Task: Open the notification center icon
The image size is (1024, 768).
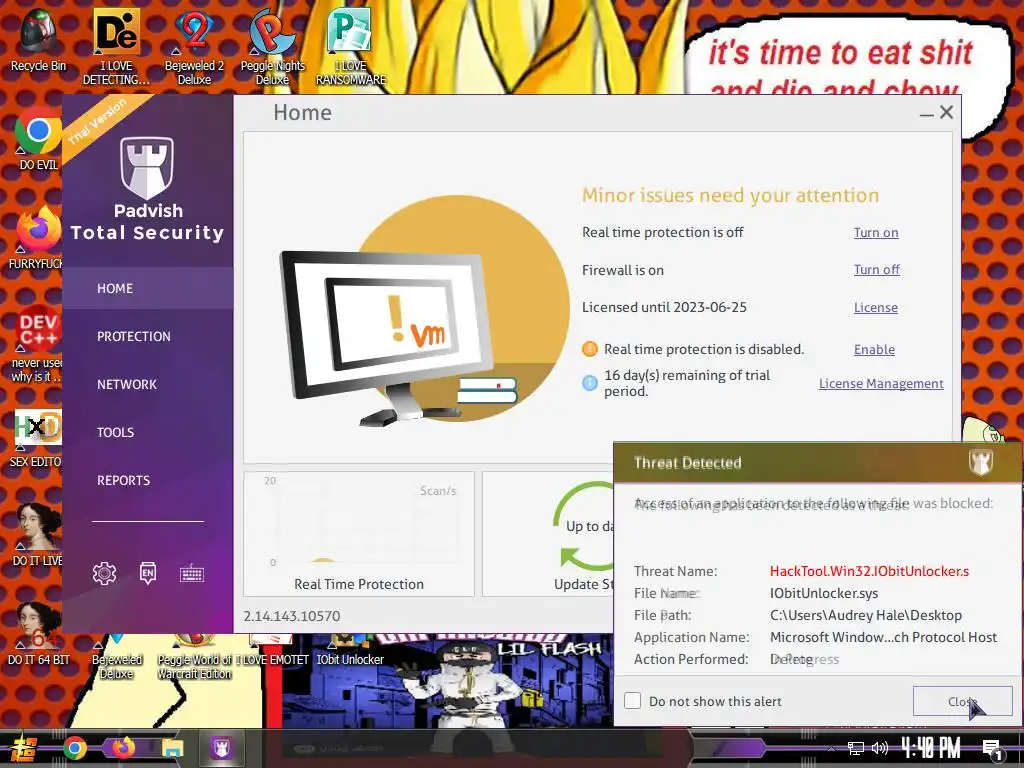Action: pos(993,750)
